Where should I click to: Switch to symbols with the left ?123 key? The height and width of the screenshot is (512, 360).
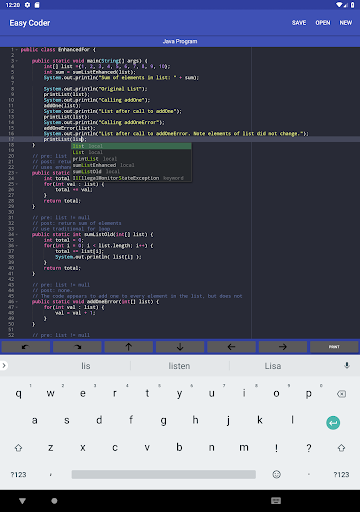point(18,474)
